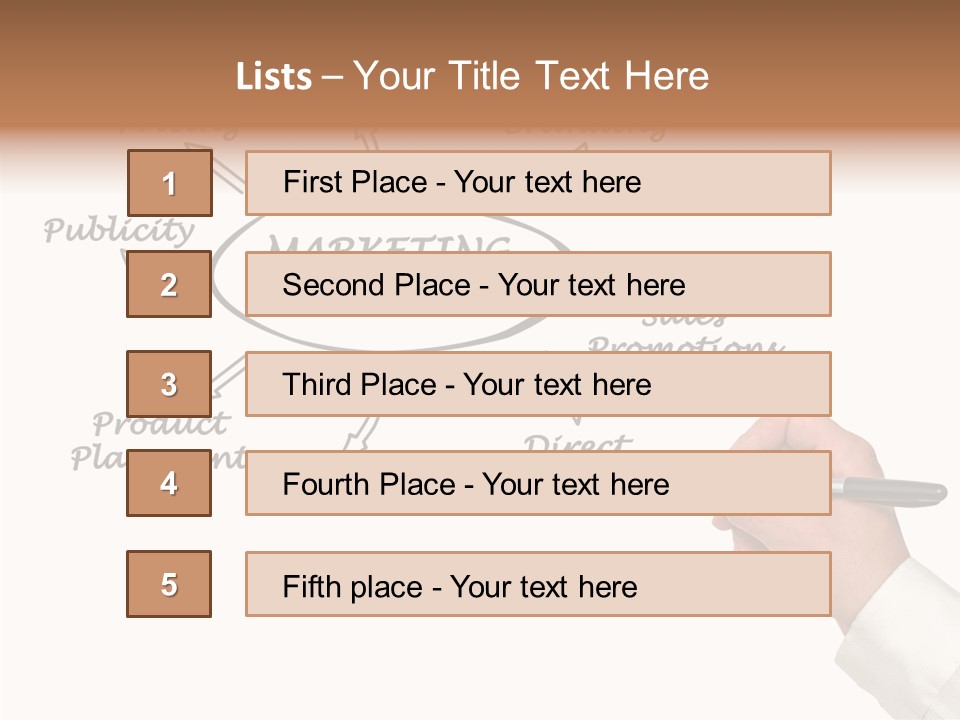960x720 pixels.
Task: Click the MARKETING word in the oval
Action: coord(390,243)
